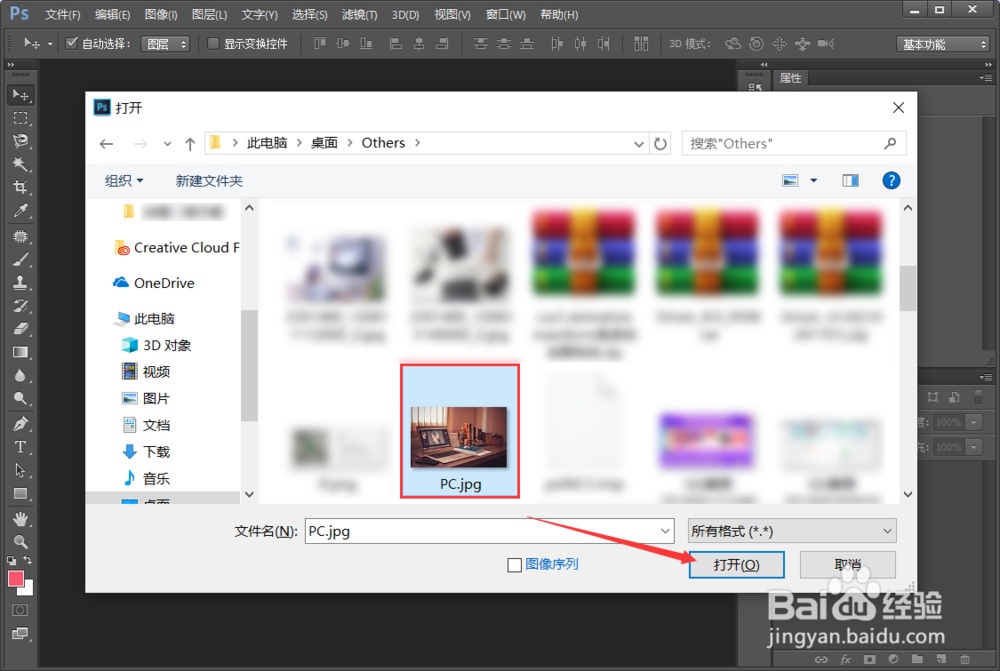Click the 新建文件夹 button
1000x671 pixels.
click(209, 181)
